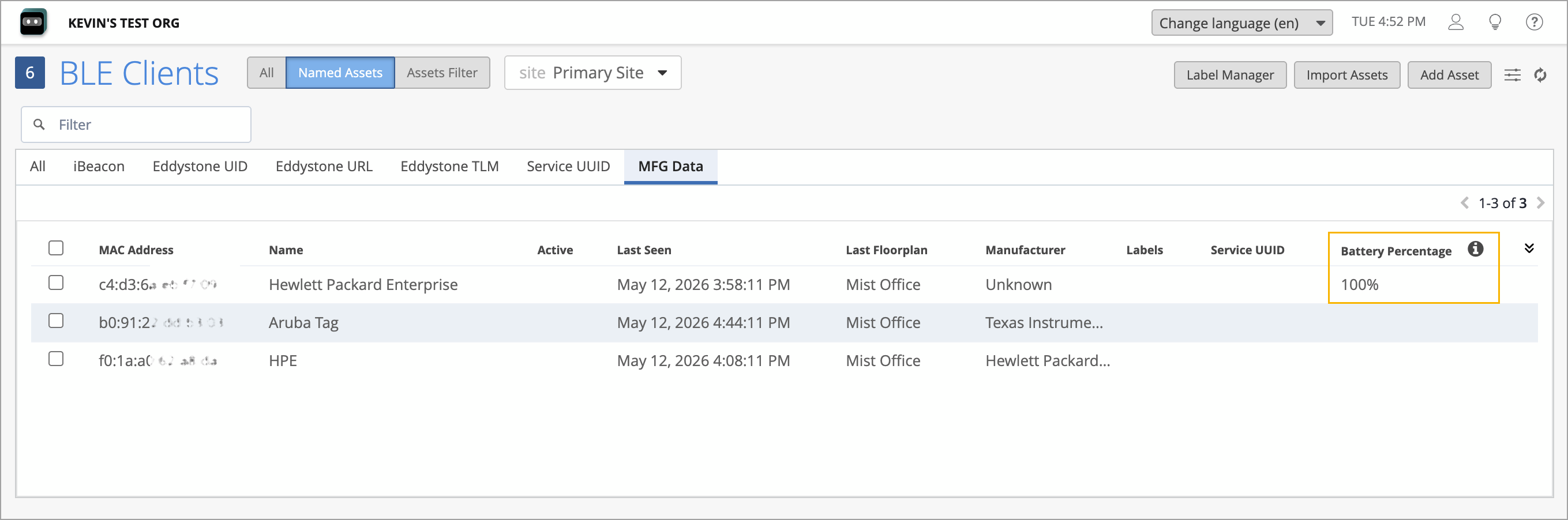Switch to the Service UUID tab
This screenshot has width=1568, height=520.
point(568,167)
